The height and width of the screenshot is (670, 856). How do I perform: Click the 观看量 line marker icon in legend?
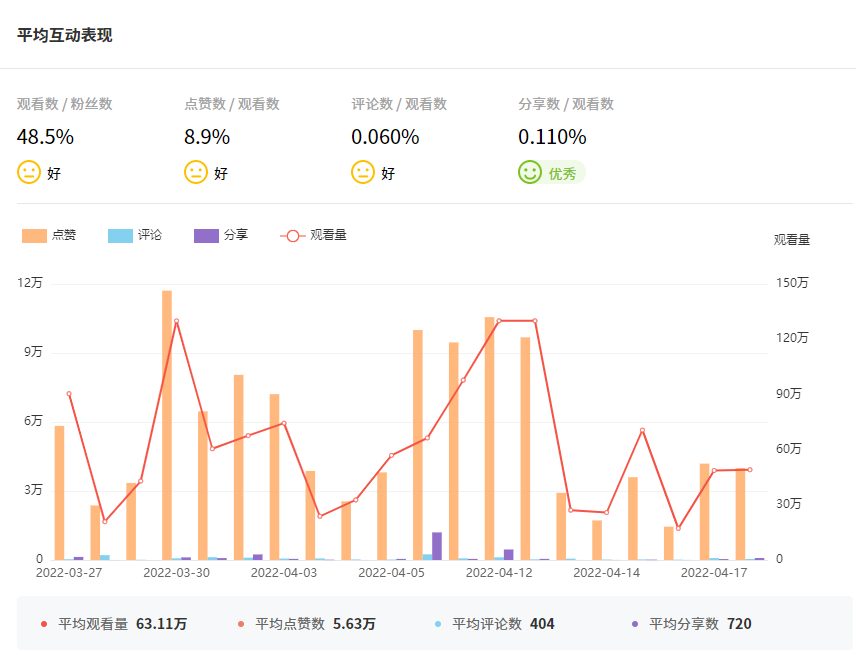(292, 236)
